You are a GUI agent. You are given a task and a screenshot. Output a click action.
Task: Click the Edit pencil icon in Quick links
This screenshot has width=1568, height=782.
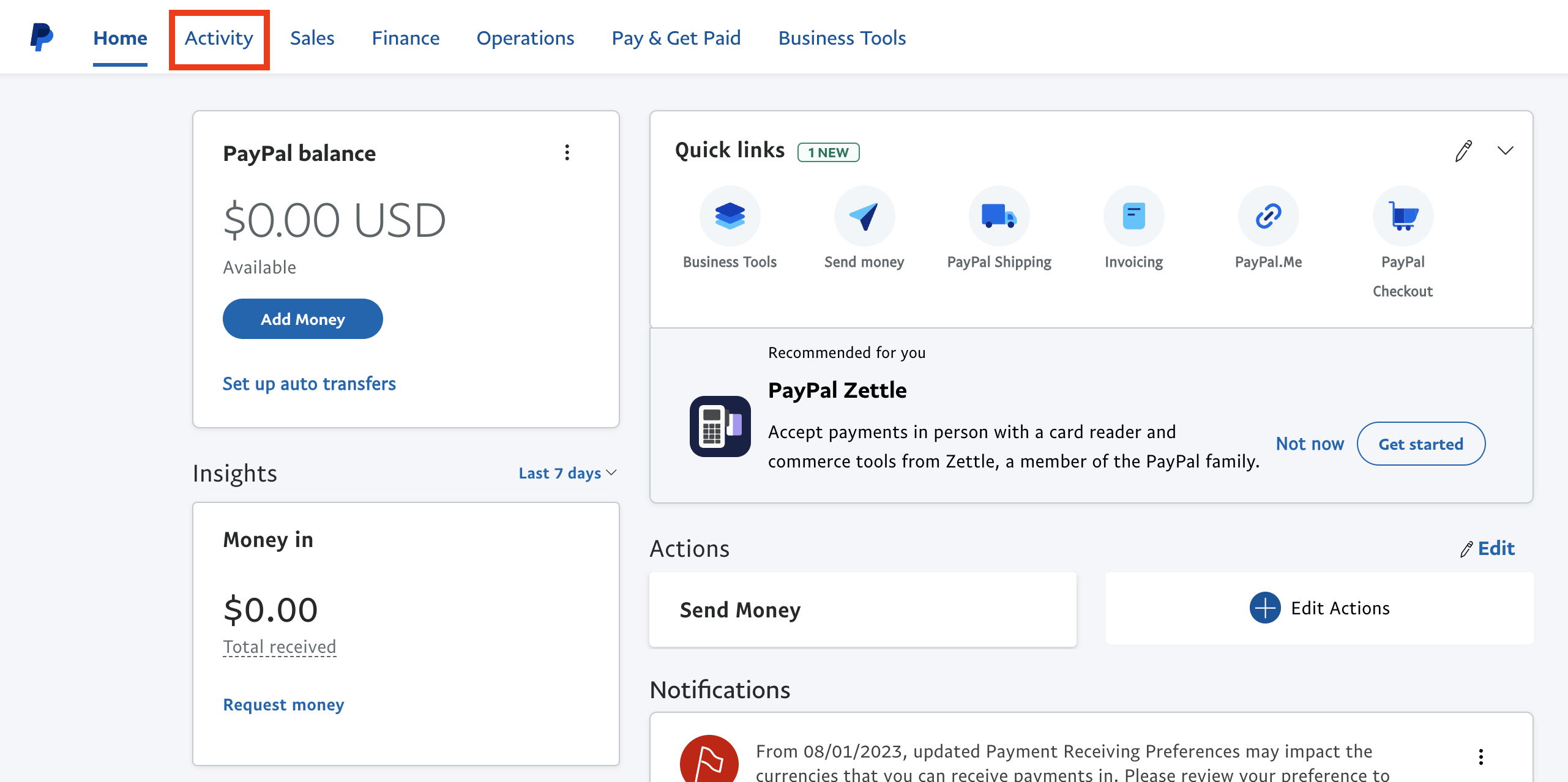(x=1463, y=151)
